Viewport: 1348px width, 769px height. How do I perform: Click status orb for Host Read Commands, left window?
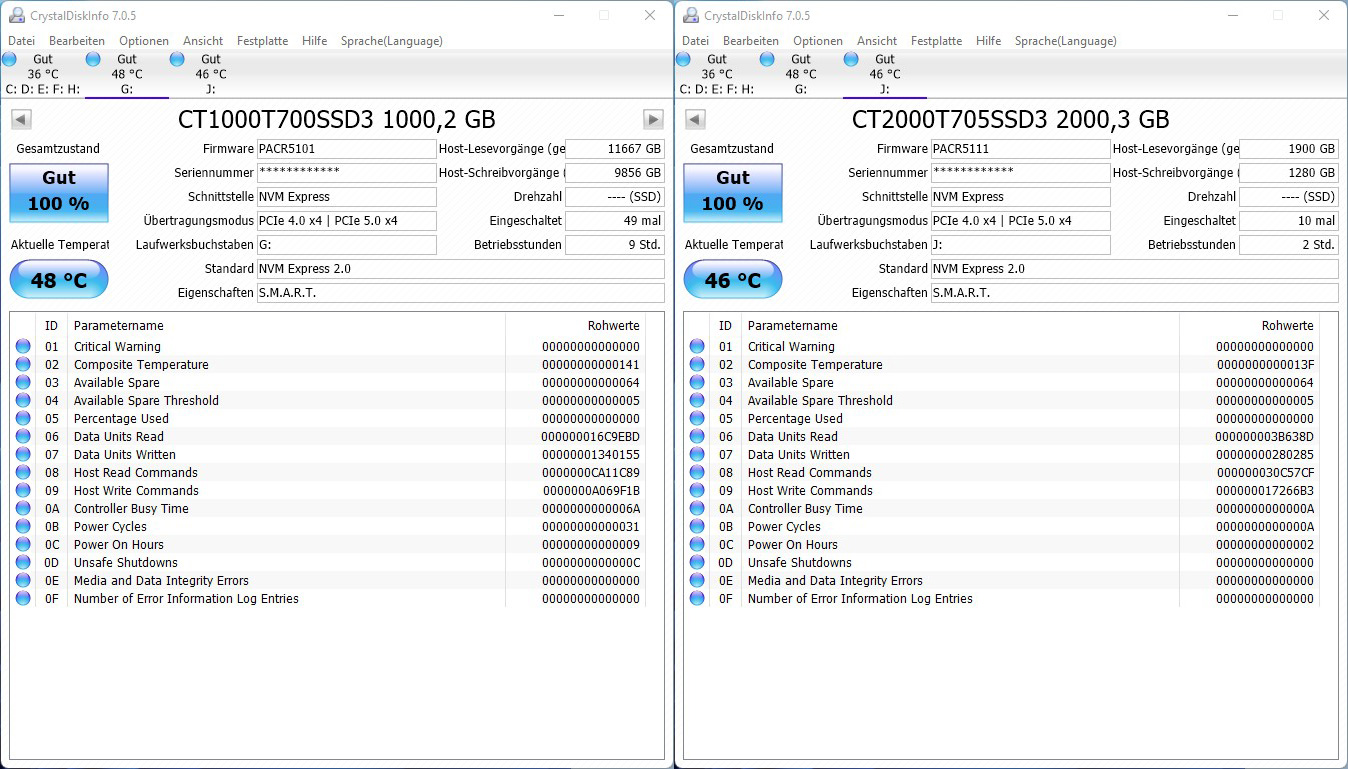[x=23, y=473]
